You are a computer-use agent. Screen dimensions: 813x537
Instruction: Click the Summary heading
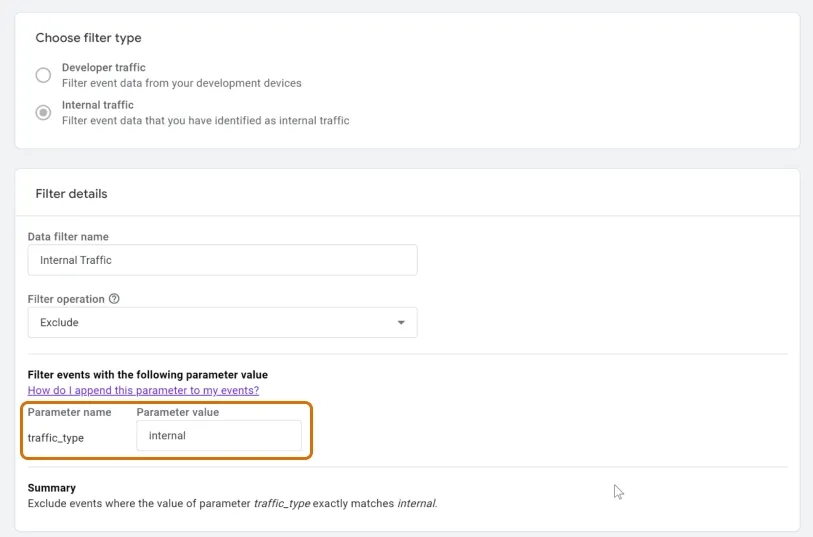coord(51,488)
